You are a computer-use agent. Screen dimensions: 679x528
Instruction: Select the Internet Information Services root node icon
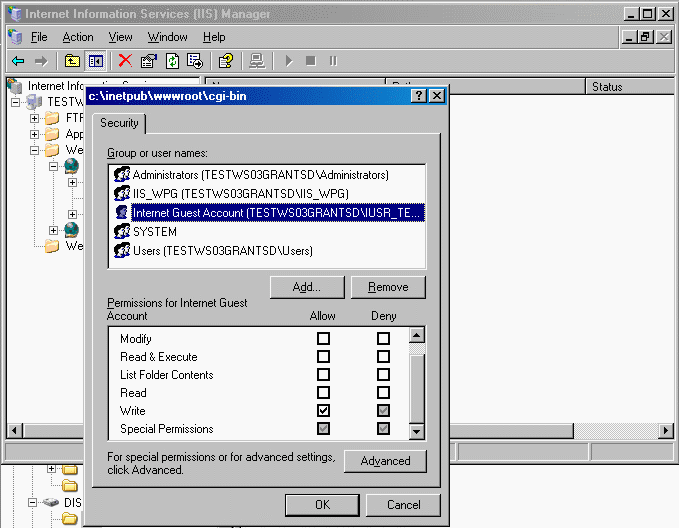15,86
